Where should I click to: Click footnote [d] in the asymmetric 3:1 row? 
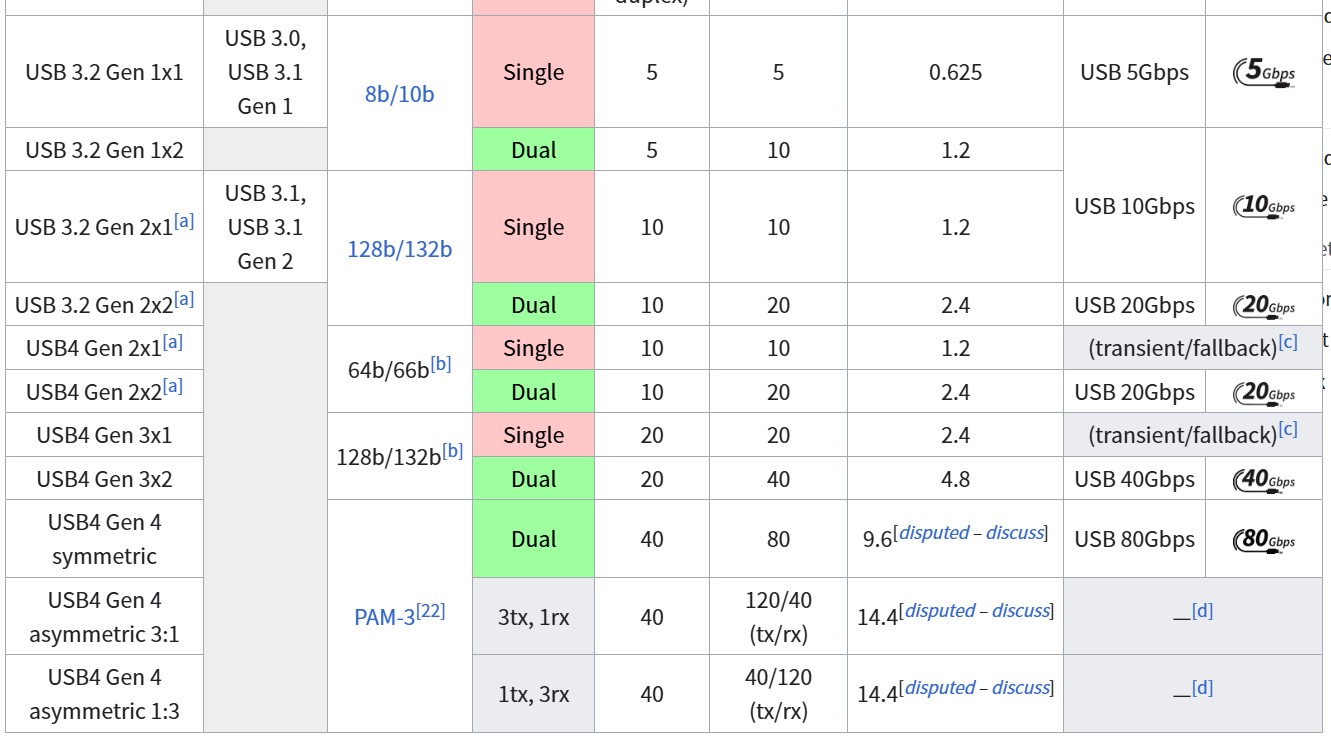[x=1202, y=610]
